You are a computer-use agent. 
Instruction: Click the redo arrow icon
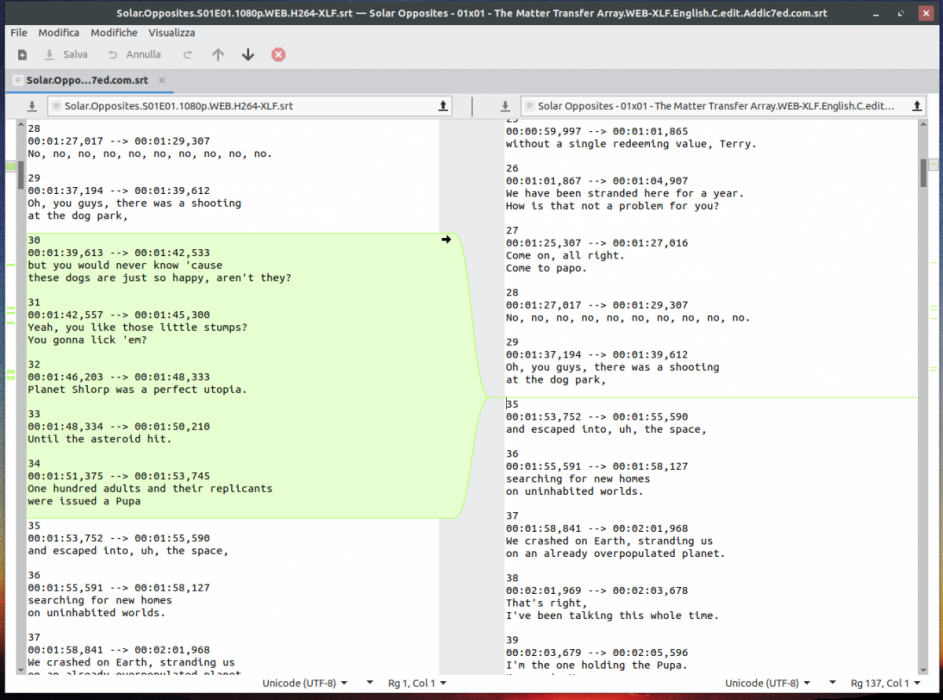click(x=187, y=55)
